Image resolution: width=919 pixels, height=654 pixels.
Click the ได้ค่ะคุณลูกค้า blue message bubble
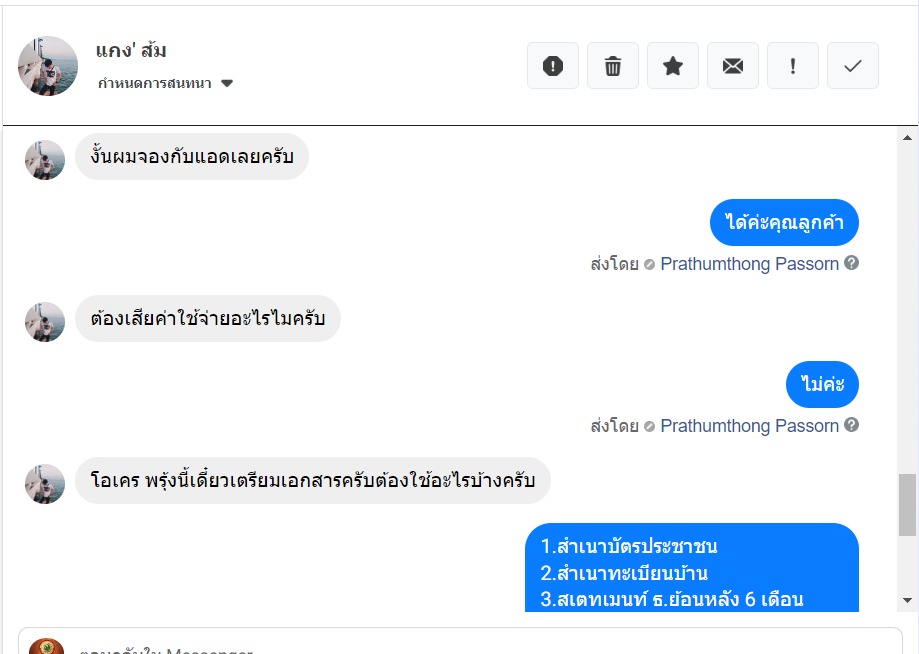[784, 222]
